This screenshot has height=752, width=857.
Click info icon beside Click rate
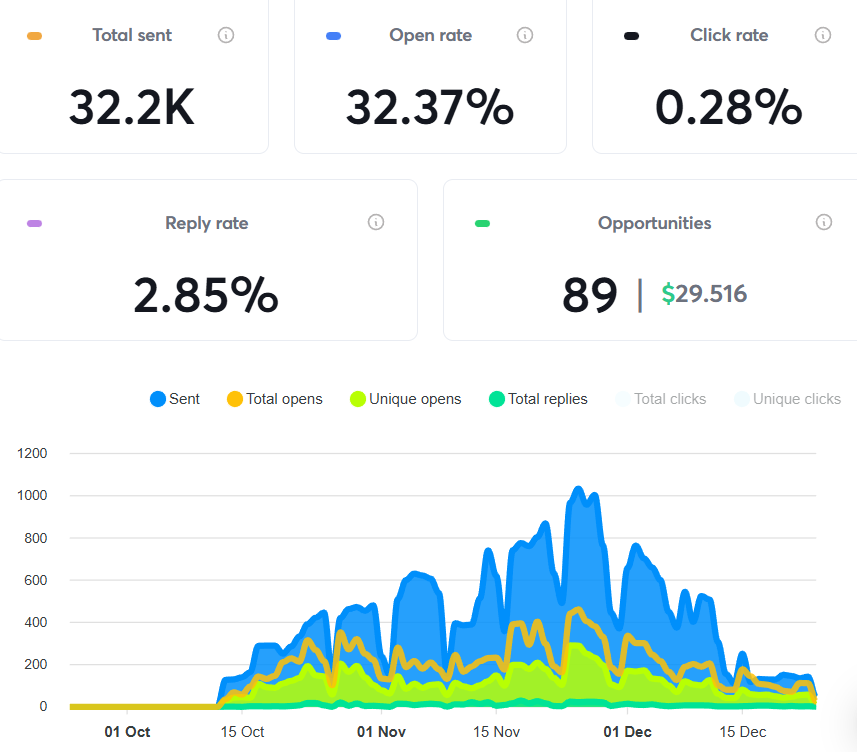[822, 35]
